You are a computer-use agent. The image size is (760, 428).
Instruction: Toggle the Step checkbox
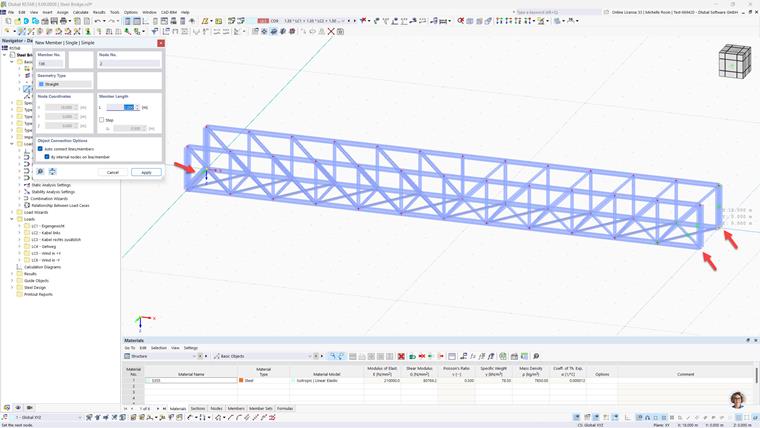coord(102,120)
